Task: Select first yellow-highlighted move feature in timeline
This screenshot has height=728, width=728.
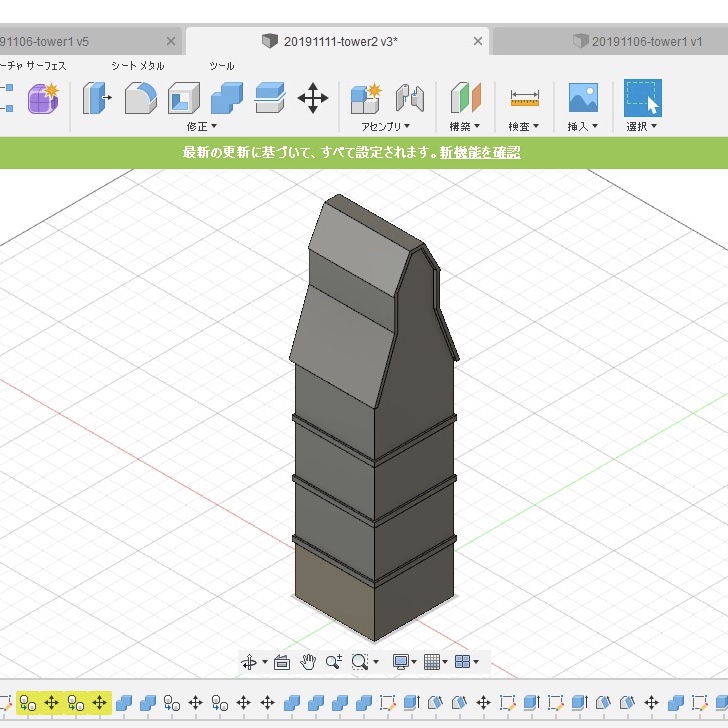Action: tap(52, 702)
